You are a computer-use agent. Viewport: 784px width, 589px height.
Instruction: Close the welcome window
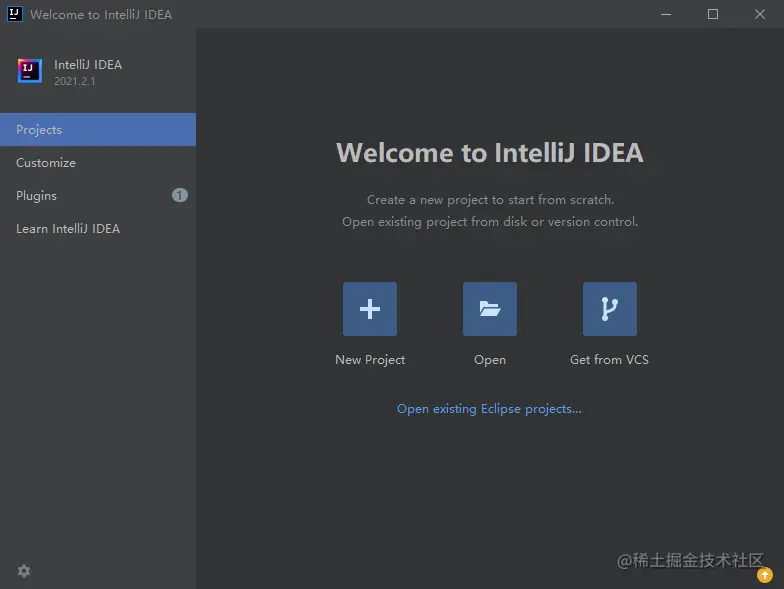[760, 14]
